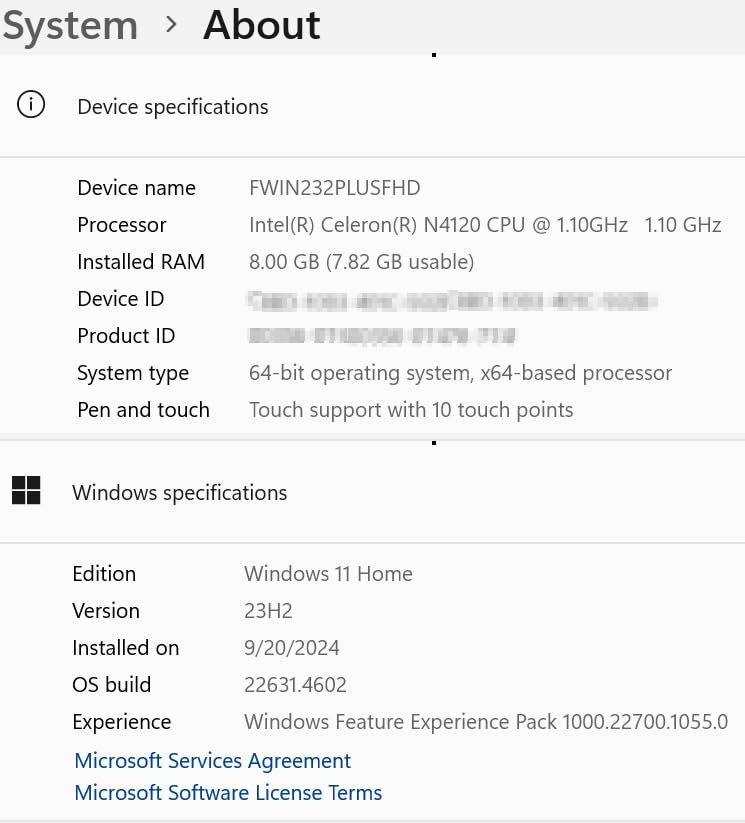Click the Pen and touch label
The image size is (745, 823).
coord(143,410)
